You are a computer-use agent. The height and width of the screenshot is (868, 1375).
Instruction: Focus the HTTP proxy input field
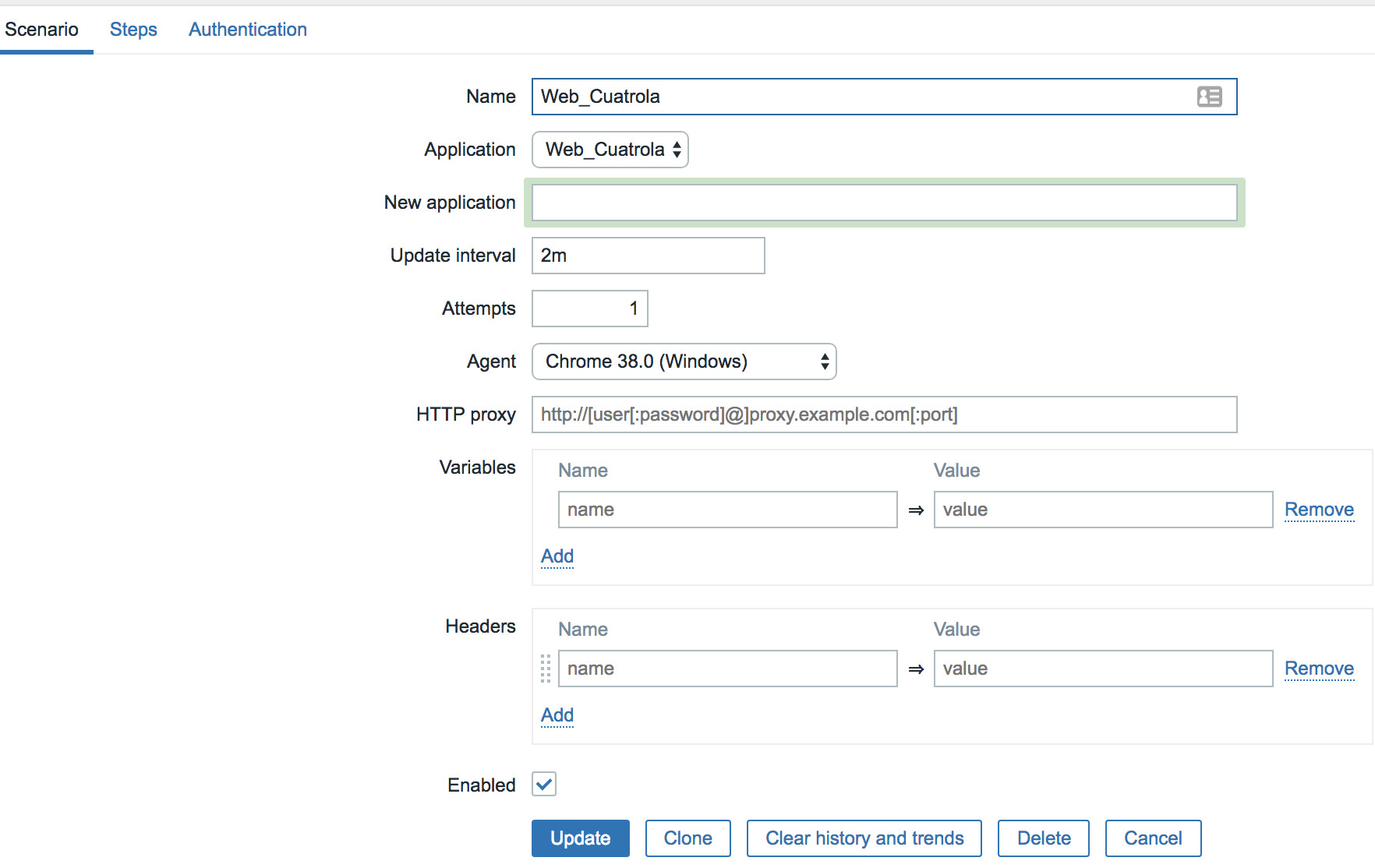(885, 415)
